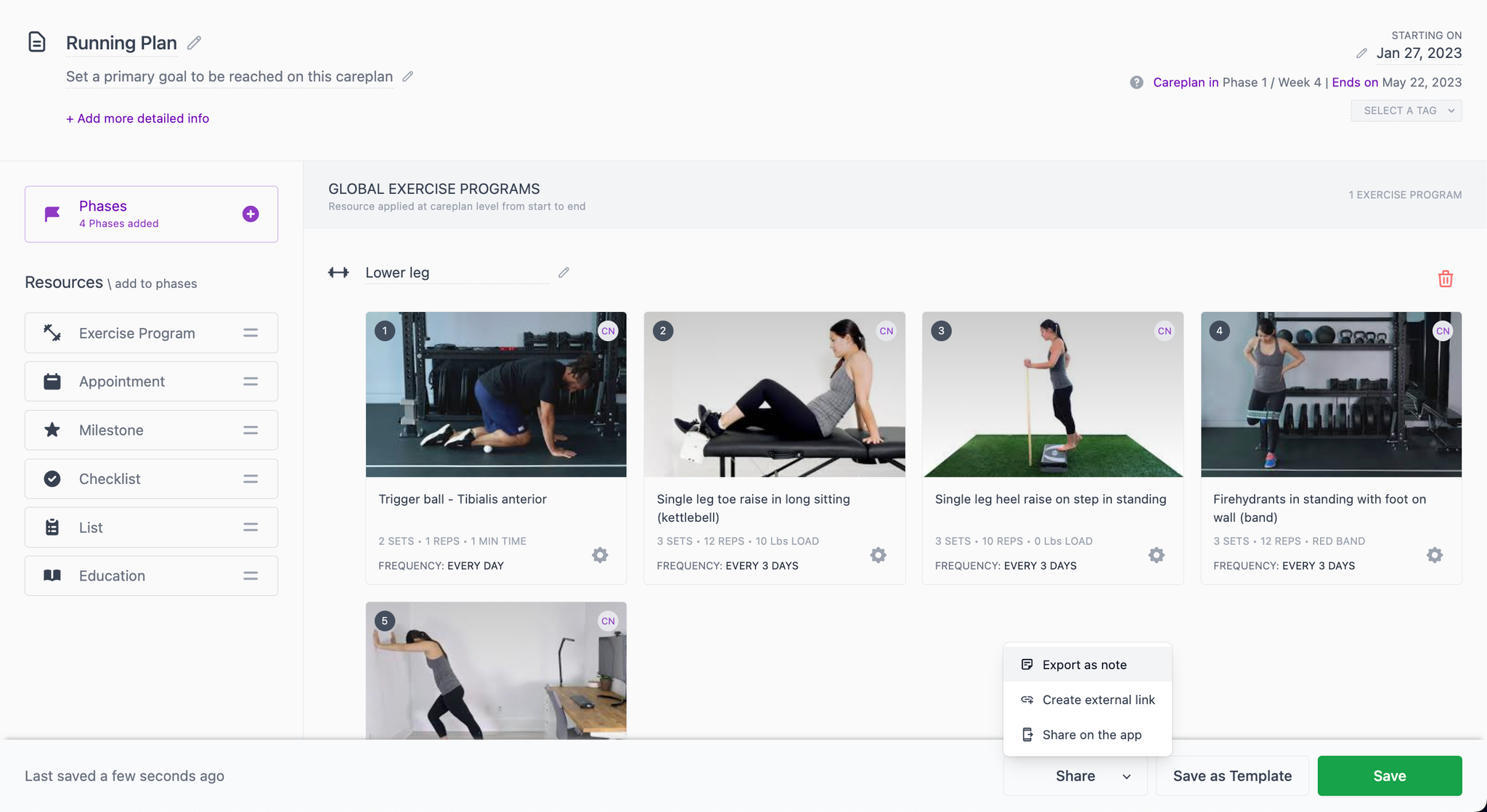
Task: Click '3 SETS • 12 REPS • 10 Lbs LOAD' text
Action: tap(738, 541)
